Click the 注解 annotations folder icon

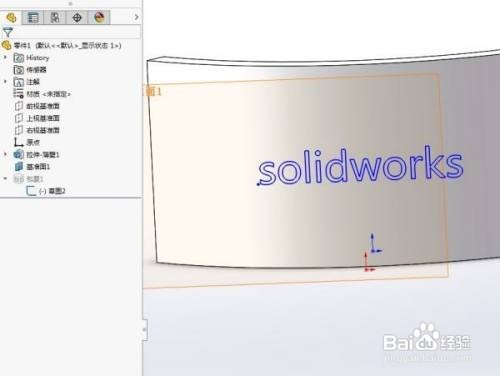coord(18,82)
